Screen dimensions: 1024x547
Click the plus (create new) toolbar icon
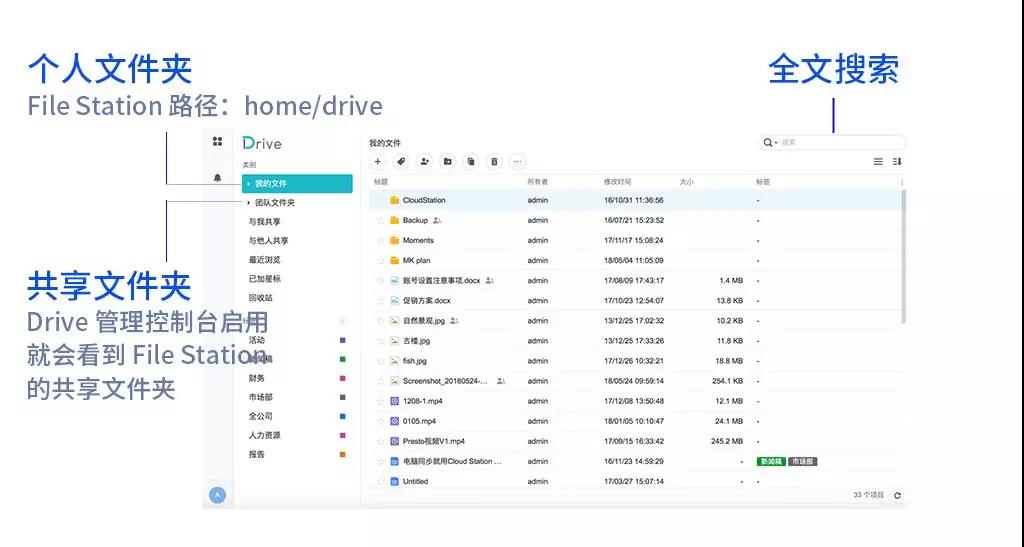tap(377, 161)
